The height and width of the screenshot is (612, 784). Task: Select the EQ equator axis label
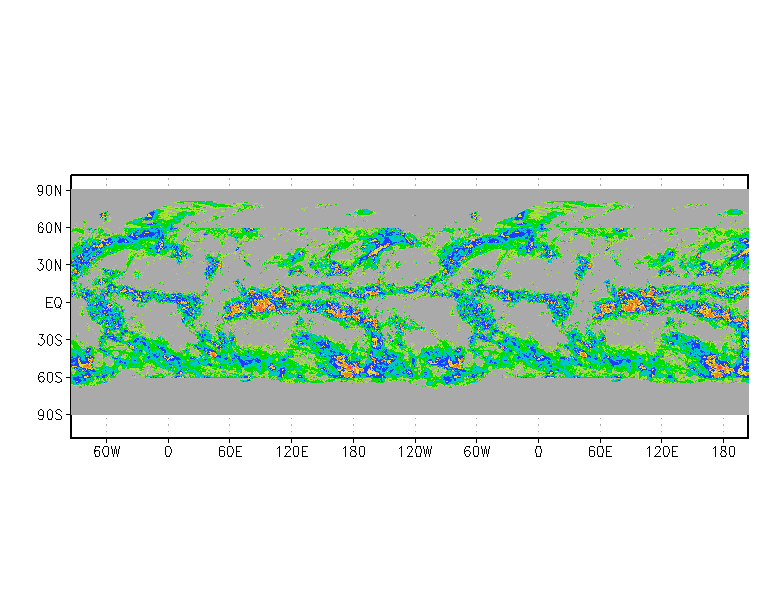55,303
